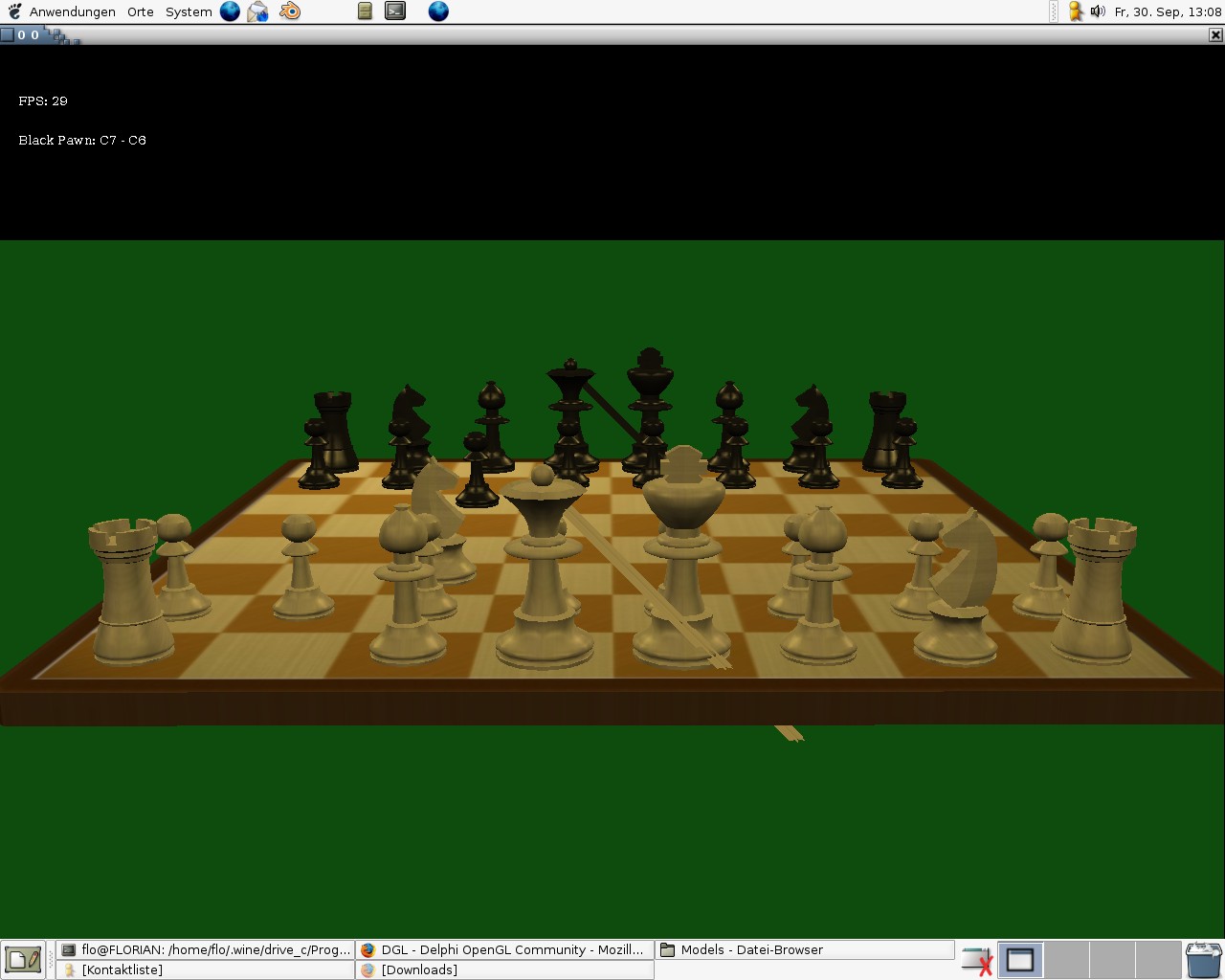Restore the minimized Kontaktliste window

[206, 969]
